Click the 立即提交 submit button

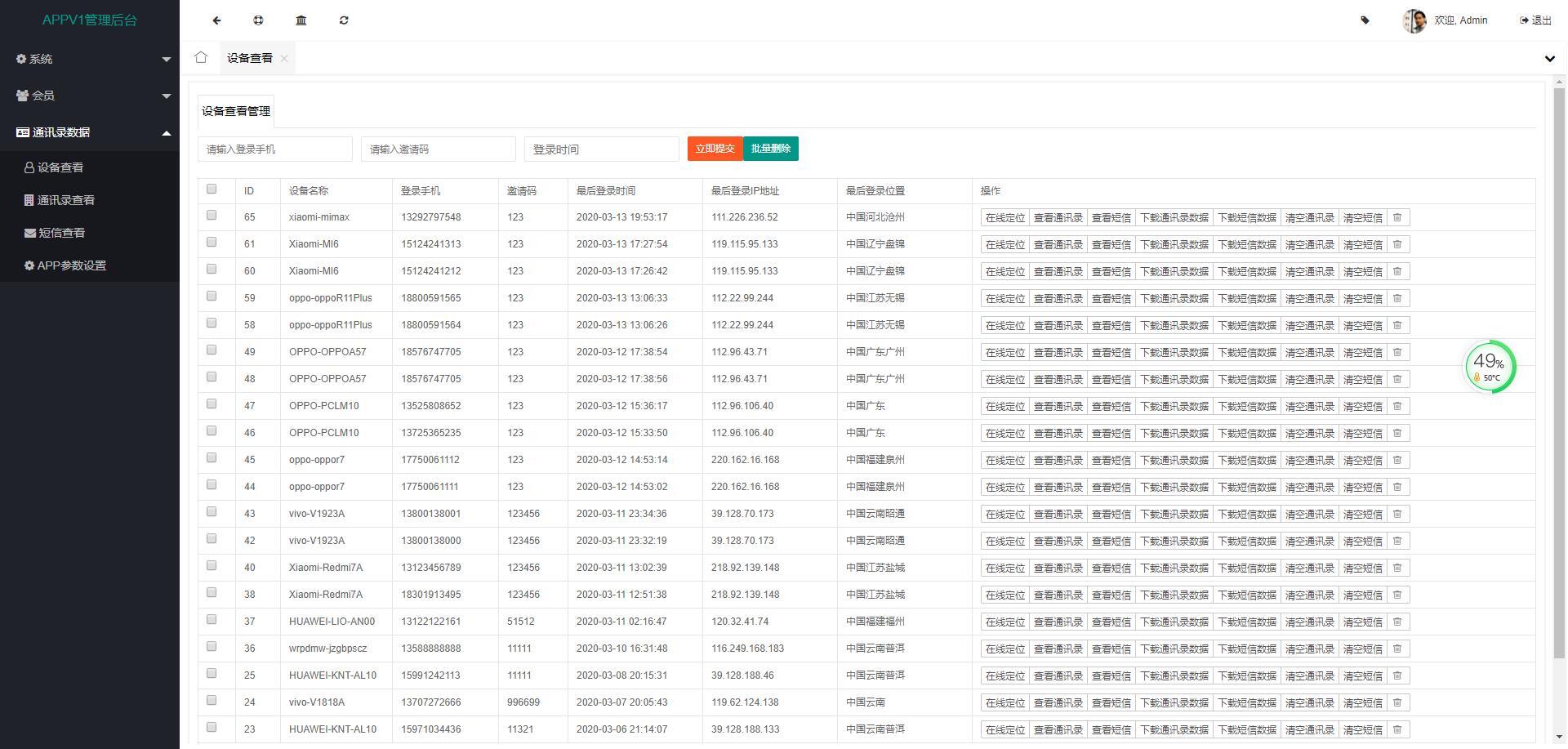[714, 148]
